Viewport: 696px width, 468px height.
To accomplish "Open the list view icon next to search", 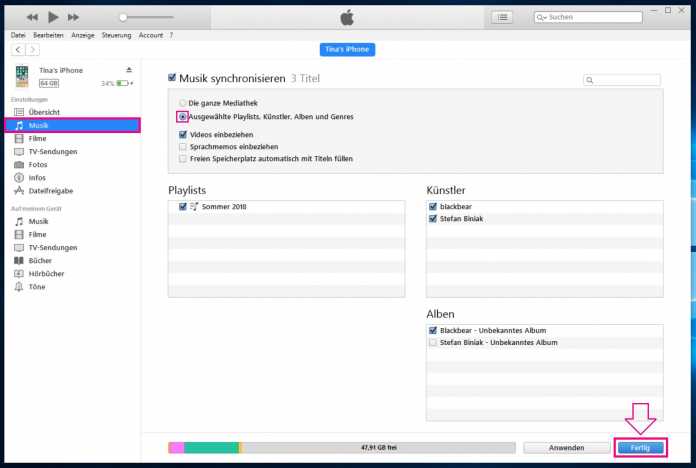I will tap(502, 17).
